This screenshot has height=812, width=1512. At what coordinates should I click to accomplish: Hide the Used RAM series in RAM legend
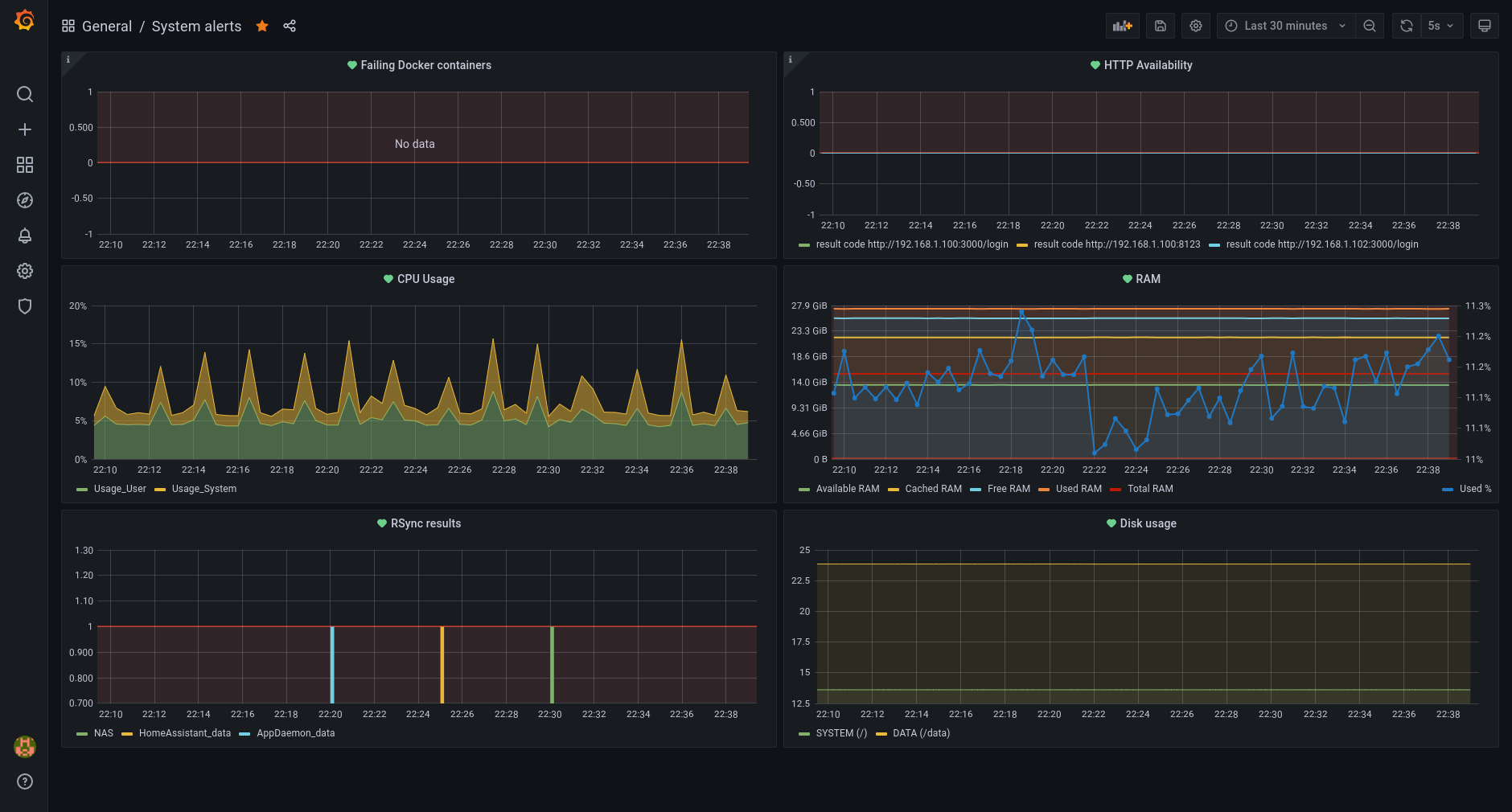tap(1078, 488)
